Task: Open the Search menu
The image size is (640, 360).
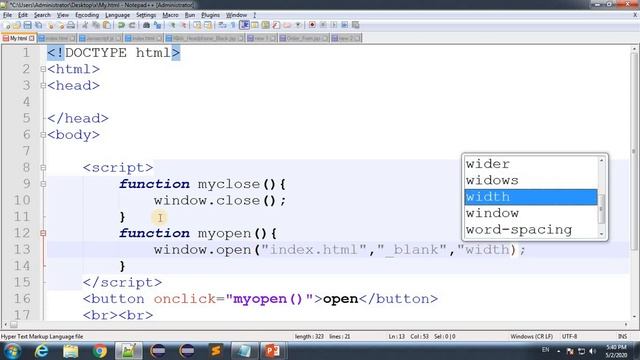Action: [42, 15]
